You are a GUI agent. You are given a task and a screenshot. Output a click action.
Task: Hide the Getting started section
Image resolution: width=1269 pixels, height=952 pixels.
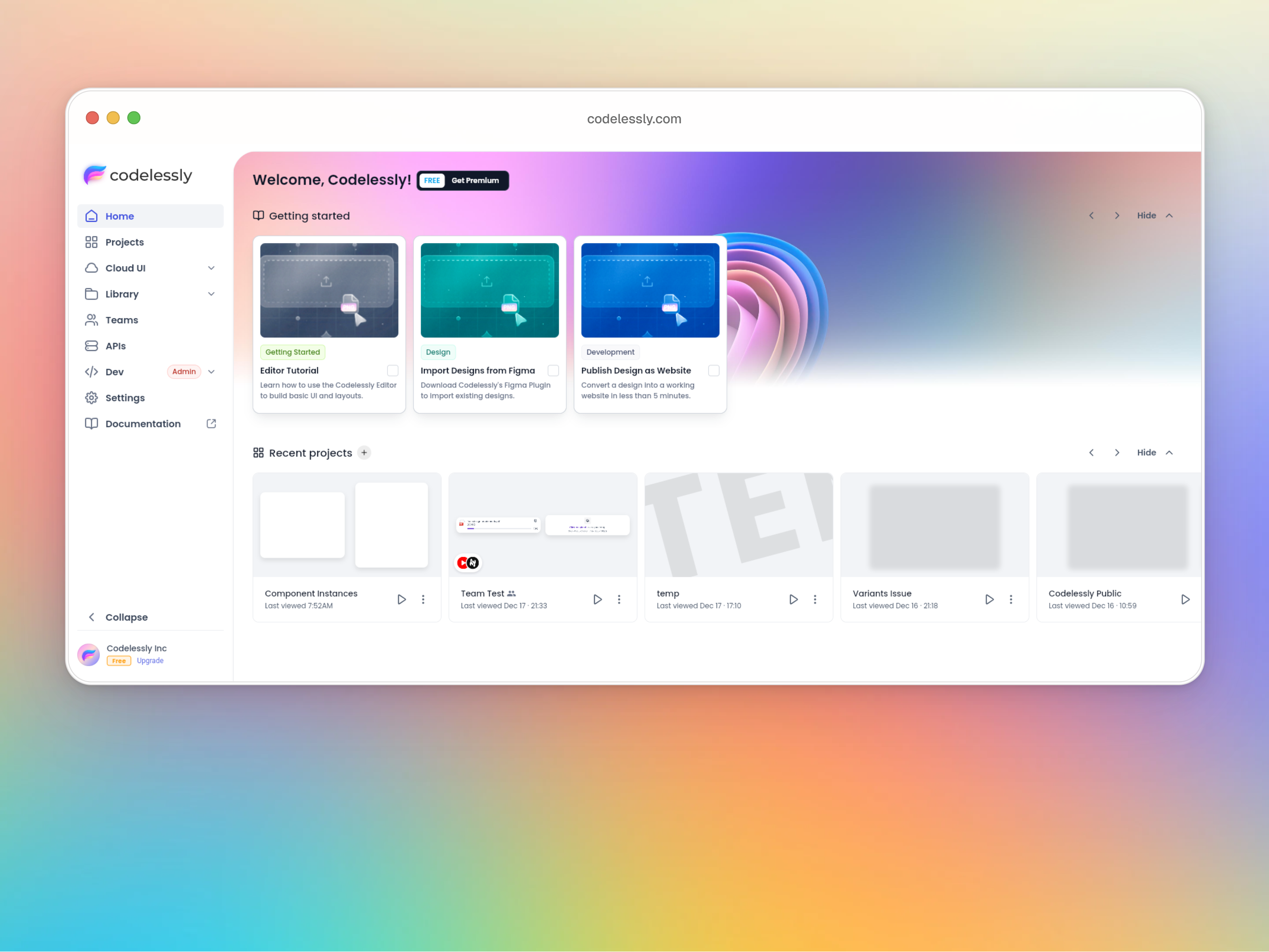tap(1156, 216)
